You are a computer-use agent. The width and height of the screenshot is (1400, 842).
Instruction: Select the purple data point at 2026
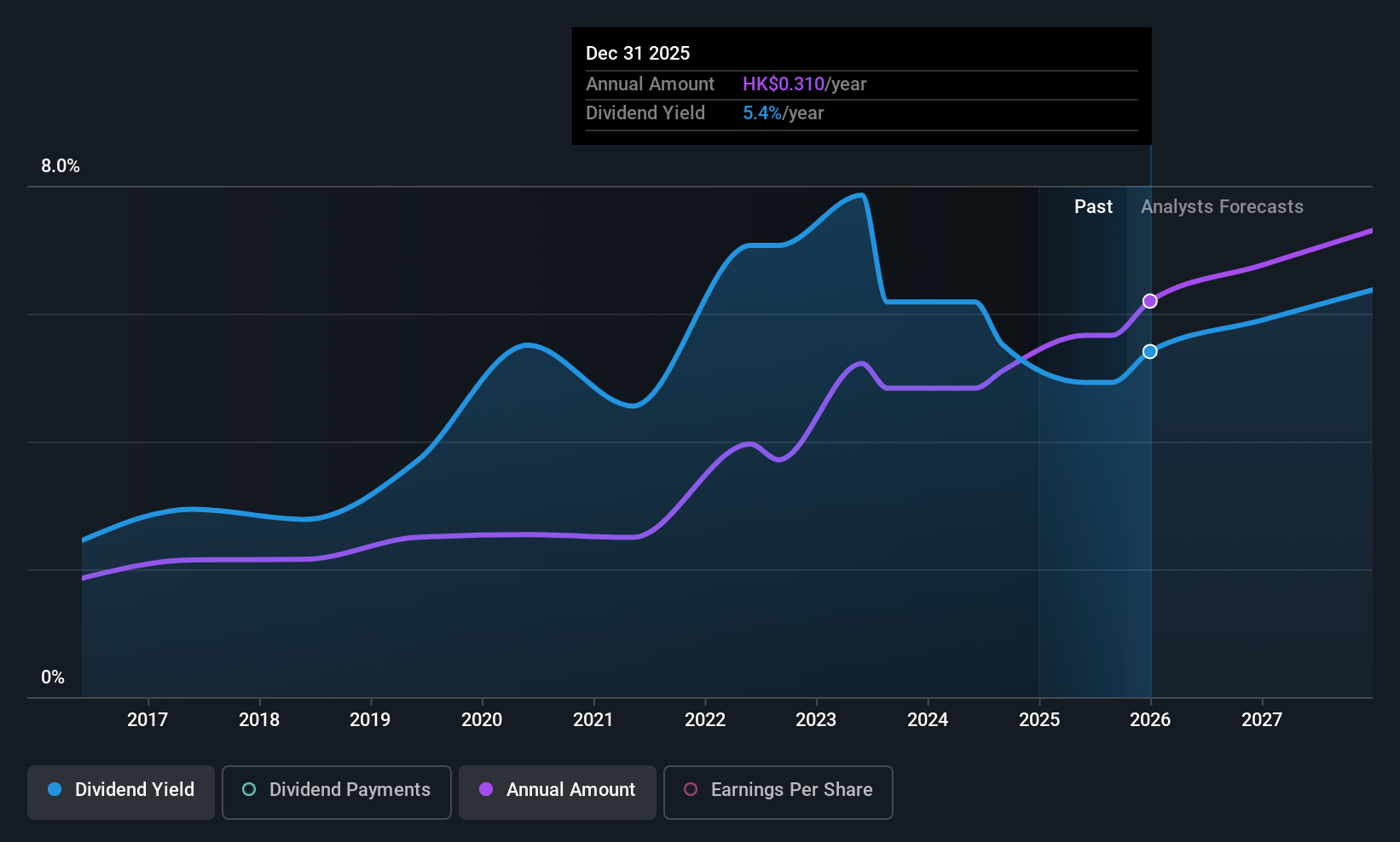point(1150,301)
